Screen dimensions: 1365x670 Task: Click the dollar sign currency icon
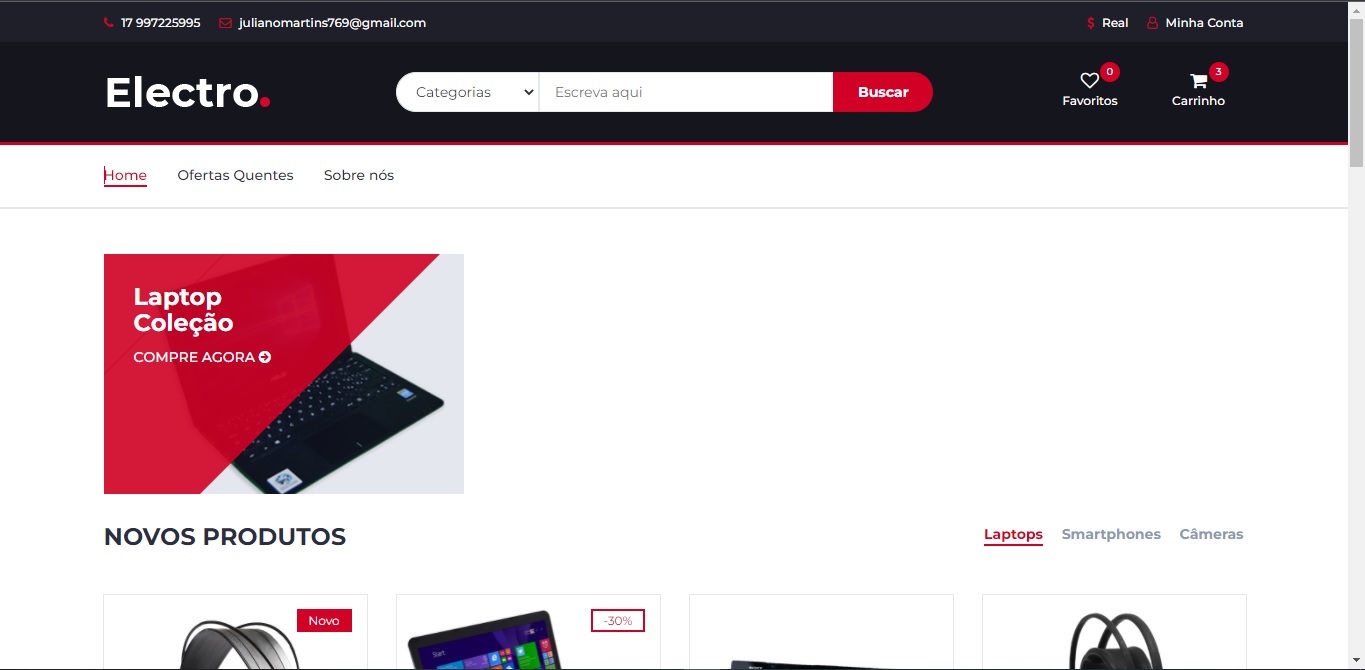pyautogui.click(x=1091, y=23)
